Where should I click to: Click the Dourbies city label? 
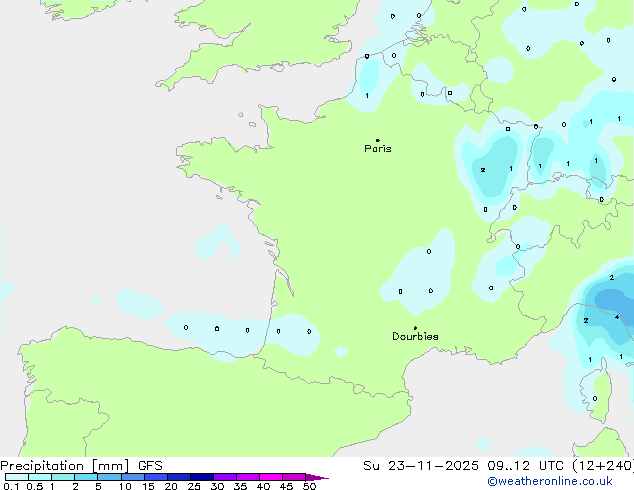(415, 336)
